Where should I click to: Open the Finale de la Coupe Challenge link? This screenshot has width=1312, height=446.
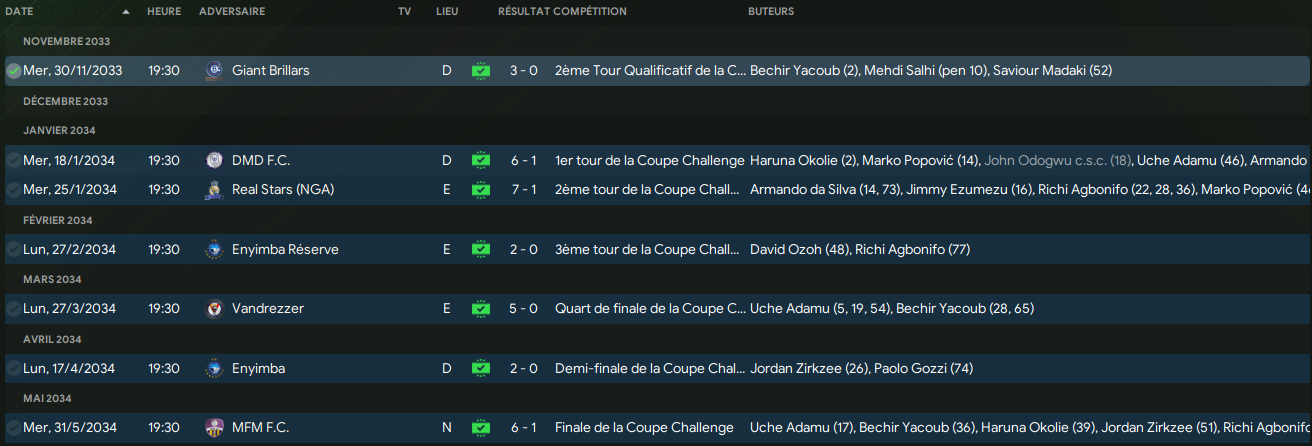pyautogui.click(x=644, y=427)
